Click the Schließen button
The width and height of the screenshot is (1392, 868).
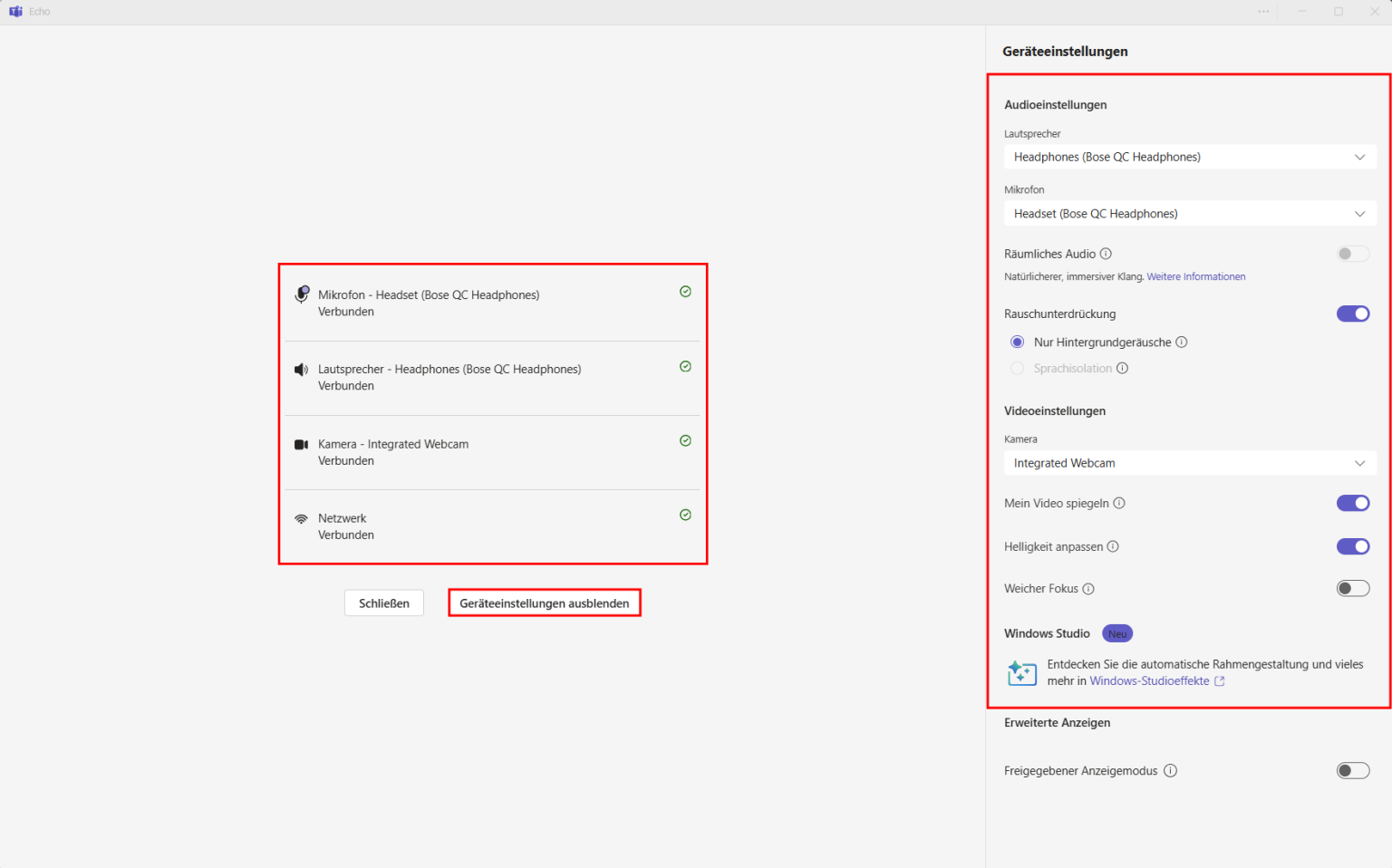tap(383, 603)
